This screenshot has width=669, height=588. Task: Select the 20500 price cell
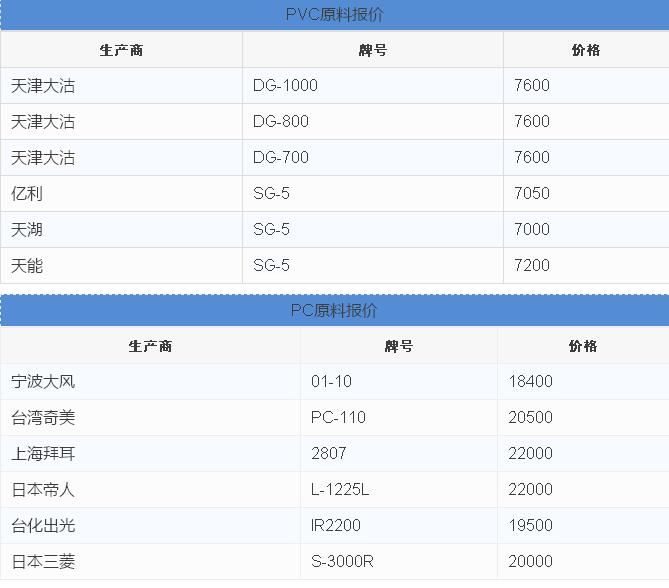point(583,417)
